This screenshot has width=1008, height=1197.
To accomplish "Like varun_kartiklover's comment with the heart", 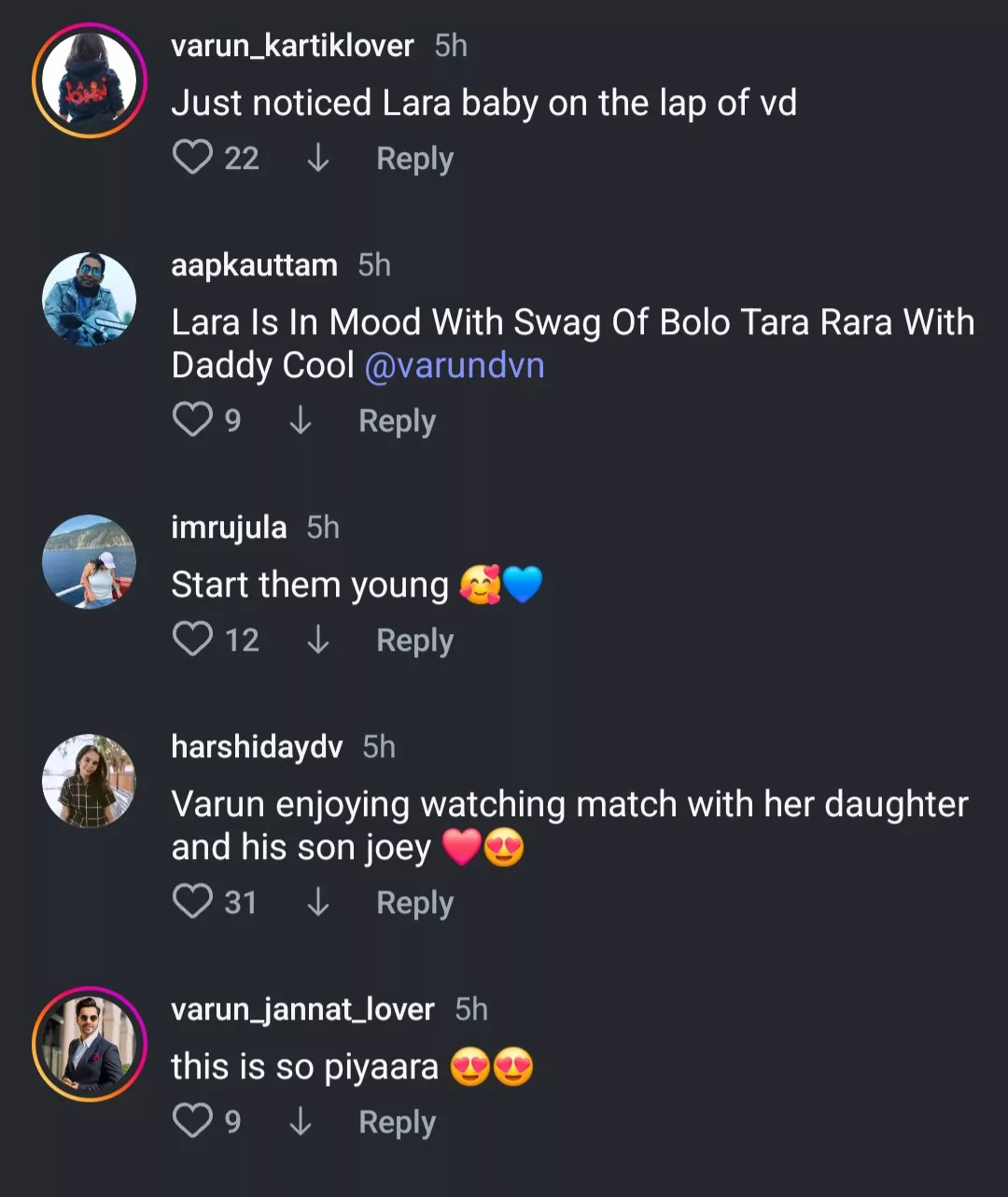I will click(192, 158).
